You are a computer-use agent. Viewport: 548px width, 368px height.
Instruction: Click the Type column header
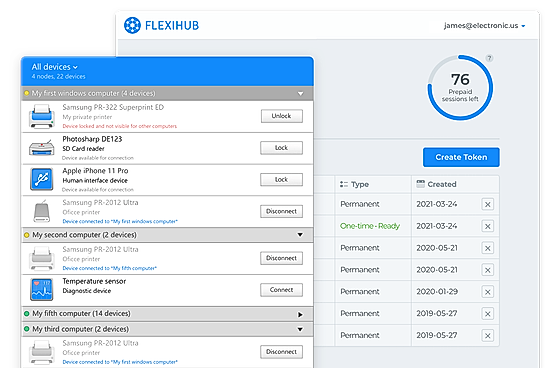point(354,184)
